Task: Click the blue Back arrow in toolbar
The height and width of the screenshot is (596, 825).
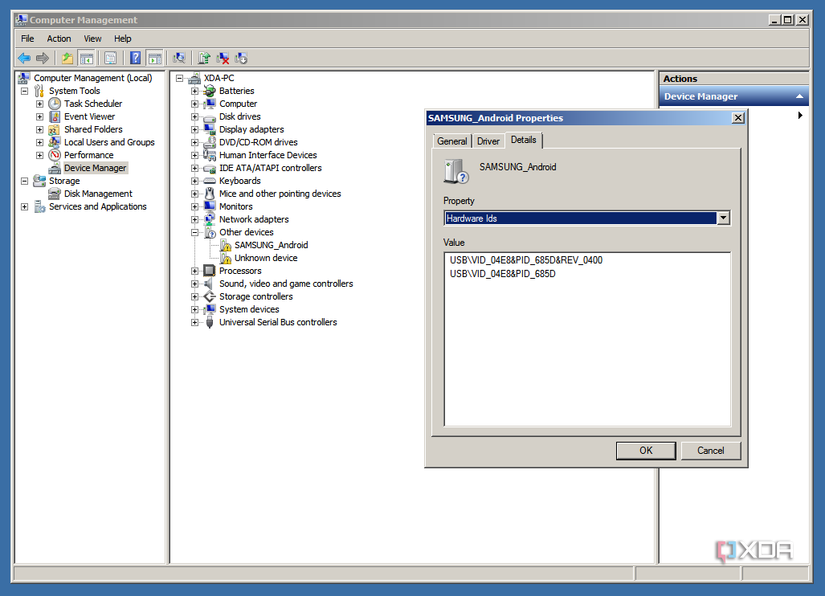Action: tap(24, 58)
